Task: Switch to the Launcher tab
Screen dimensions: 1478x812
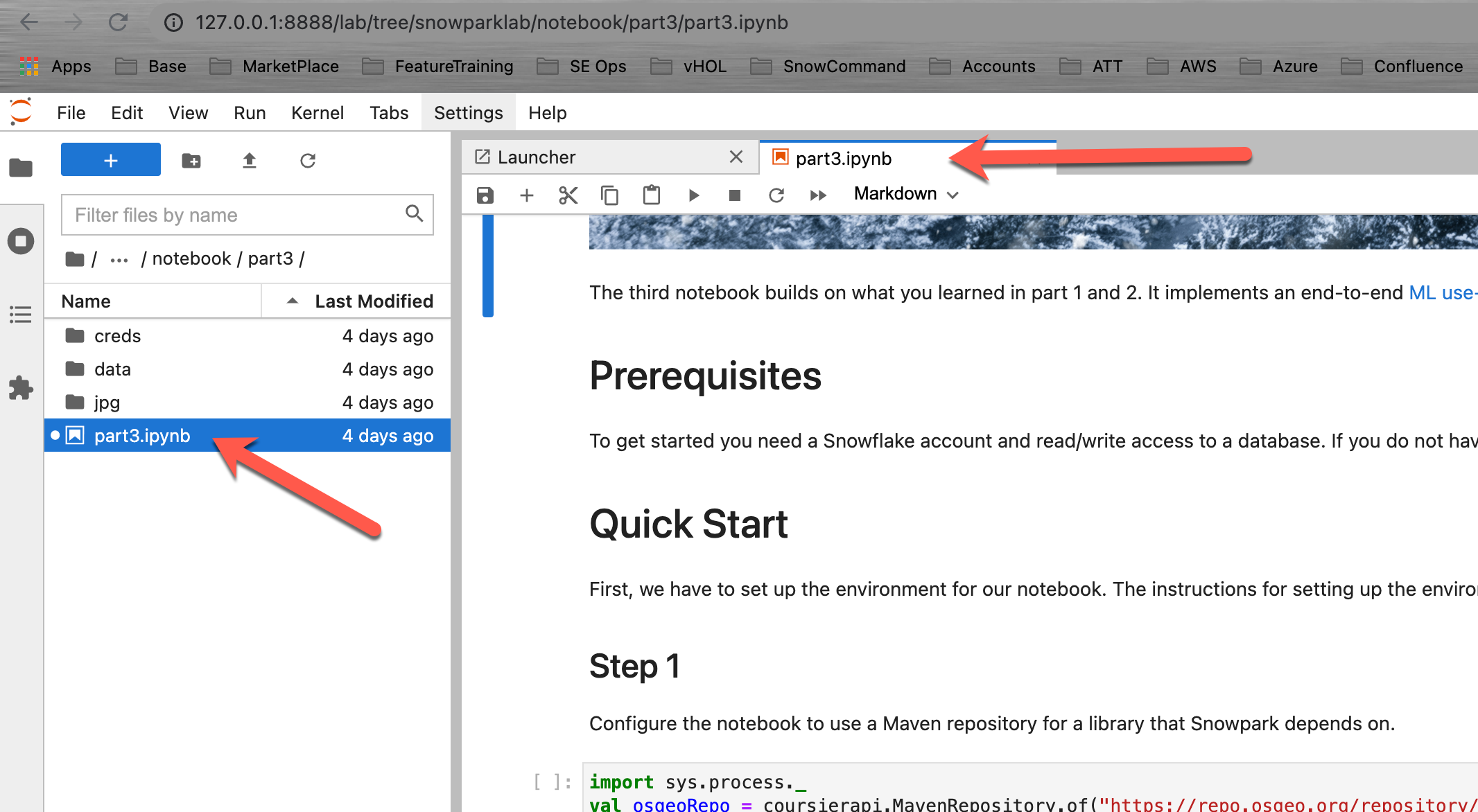Action: click(537, 157)
